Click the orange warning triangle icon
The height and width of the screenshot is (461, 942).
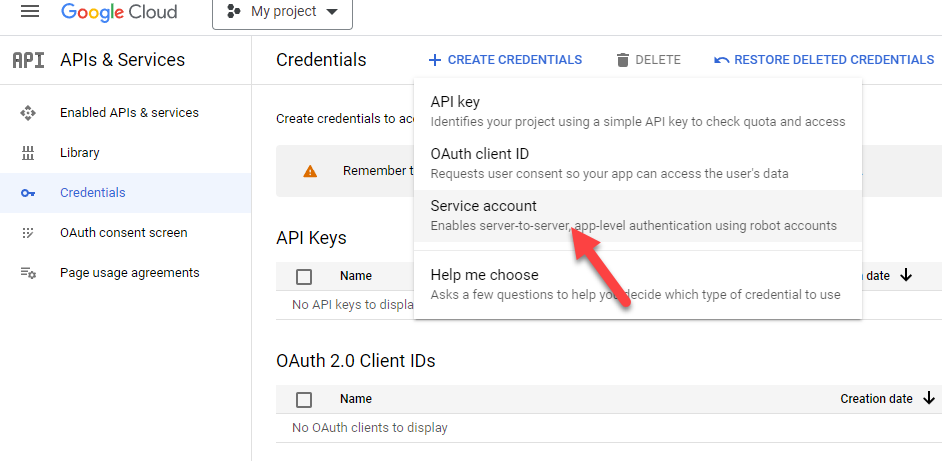pyautogui.click(x=310, y=171)
